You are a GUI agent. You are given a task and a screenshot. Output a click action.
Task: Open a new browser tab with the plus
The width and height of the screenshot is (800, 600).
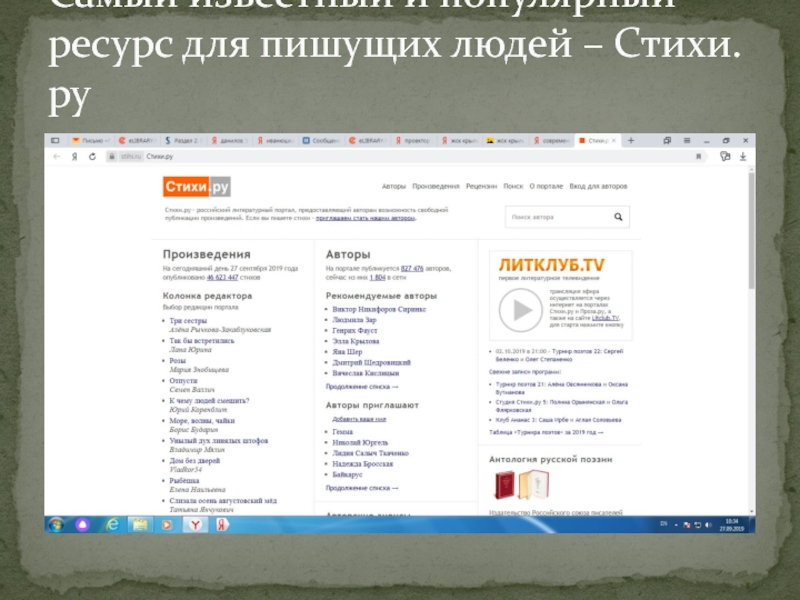pos(631,140)
